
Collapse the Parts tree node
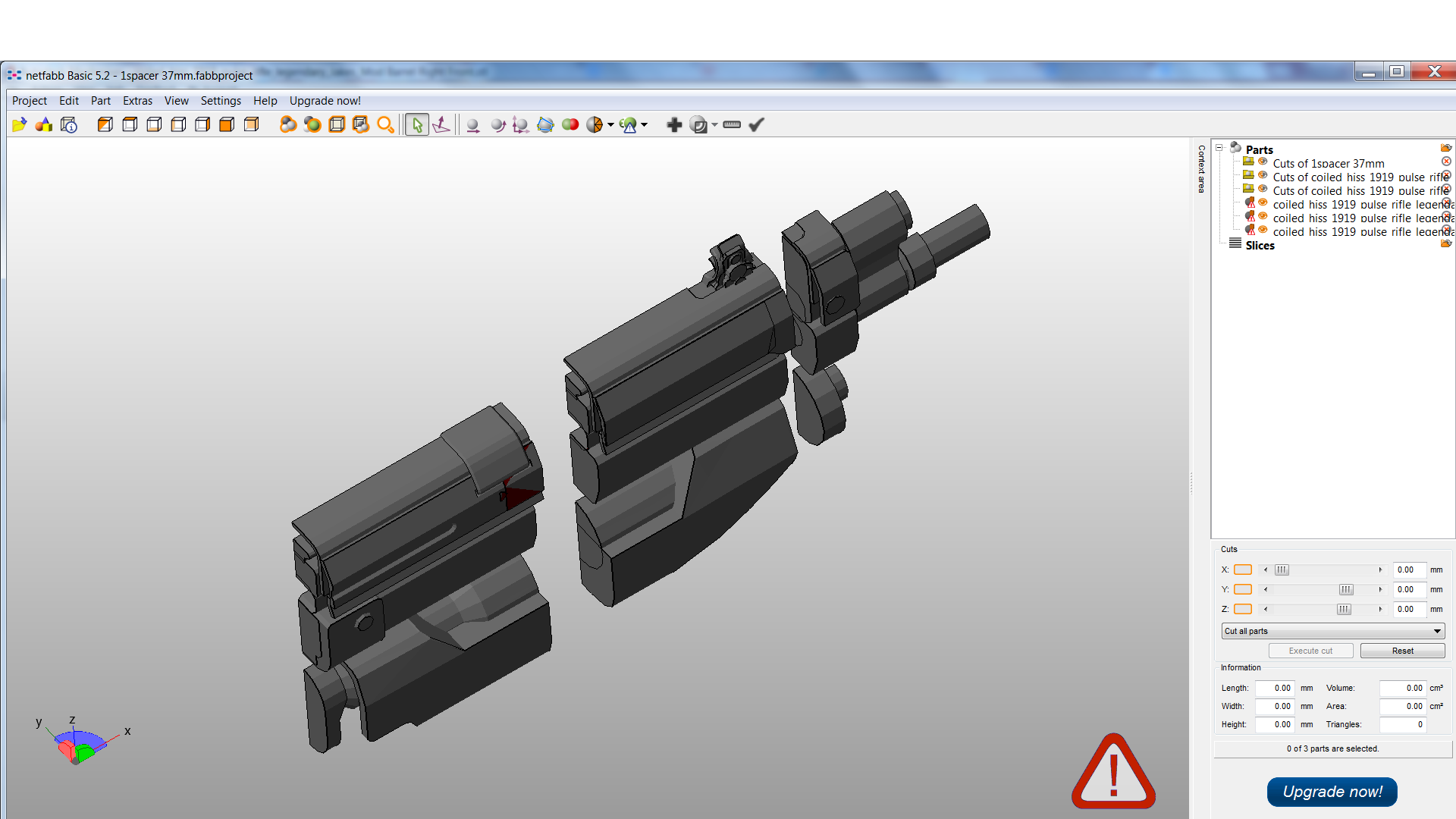click(x=1219, y=148)
